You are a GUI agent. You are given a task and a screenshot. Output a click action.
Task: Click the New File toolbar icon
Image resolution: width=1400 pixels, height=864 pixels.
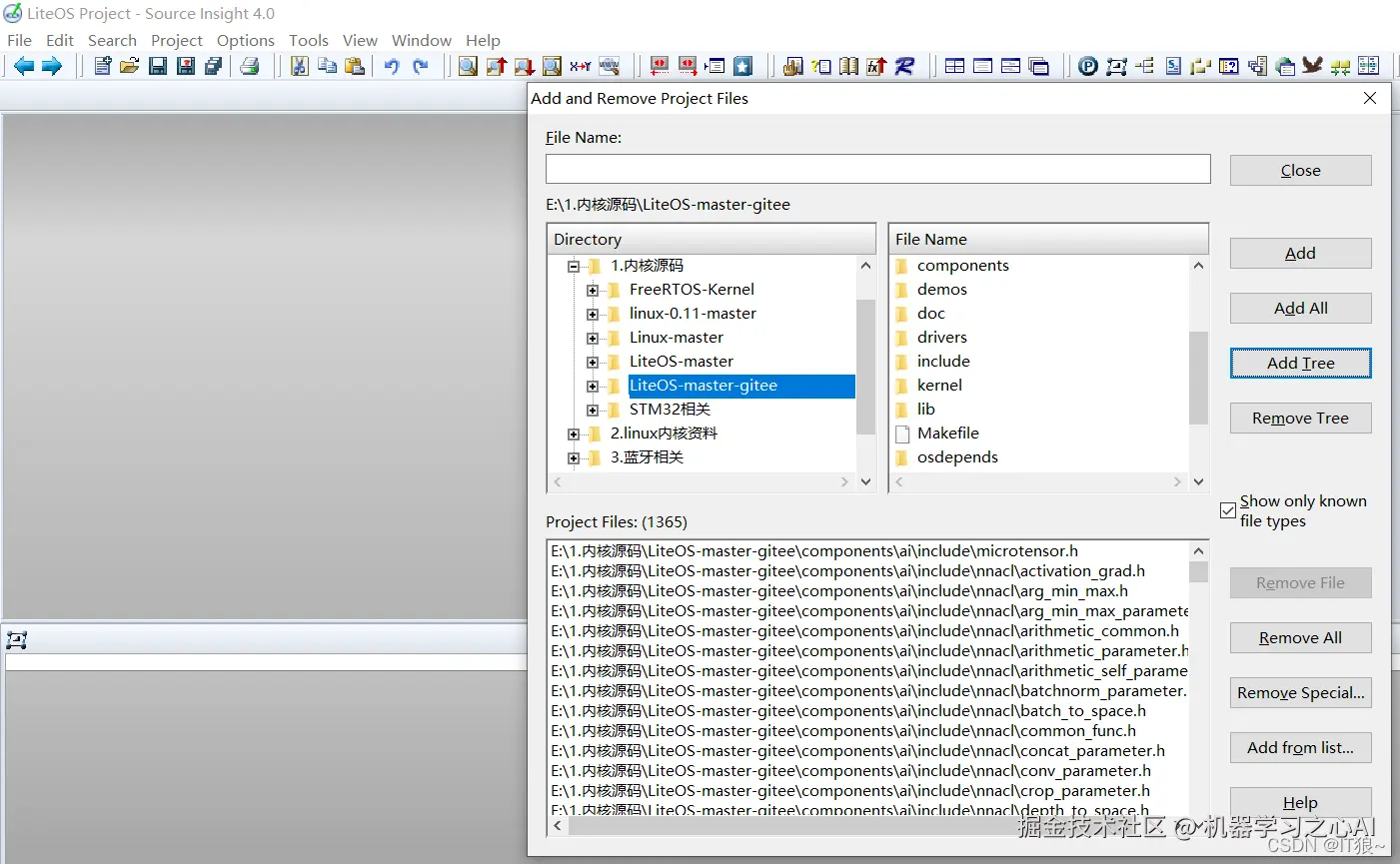point(102,66)
